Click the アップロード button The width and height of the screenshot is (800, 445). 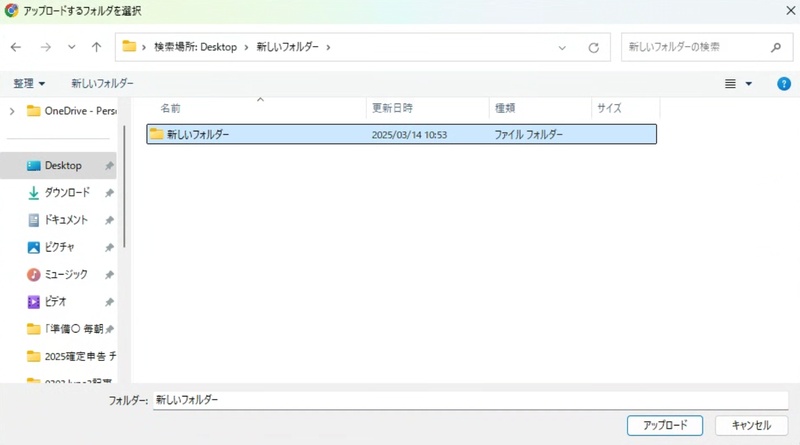coord(665,425)
